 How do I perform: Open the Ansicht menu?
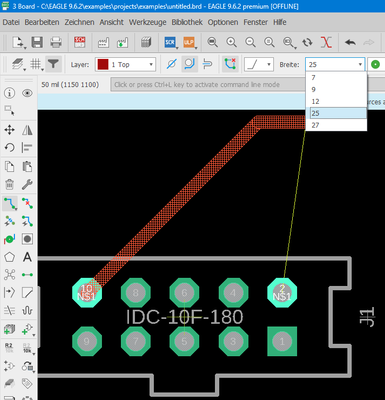click(x=111, y=22)
